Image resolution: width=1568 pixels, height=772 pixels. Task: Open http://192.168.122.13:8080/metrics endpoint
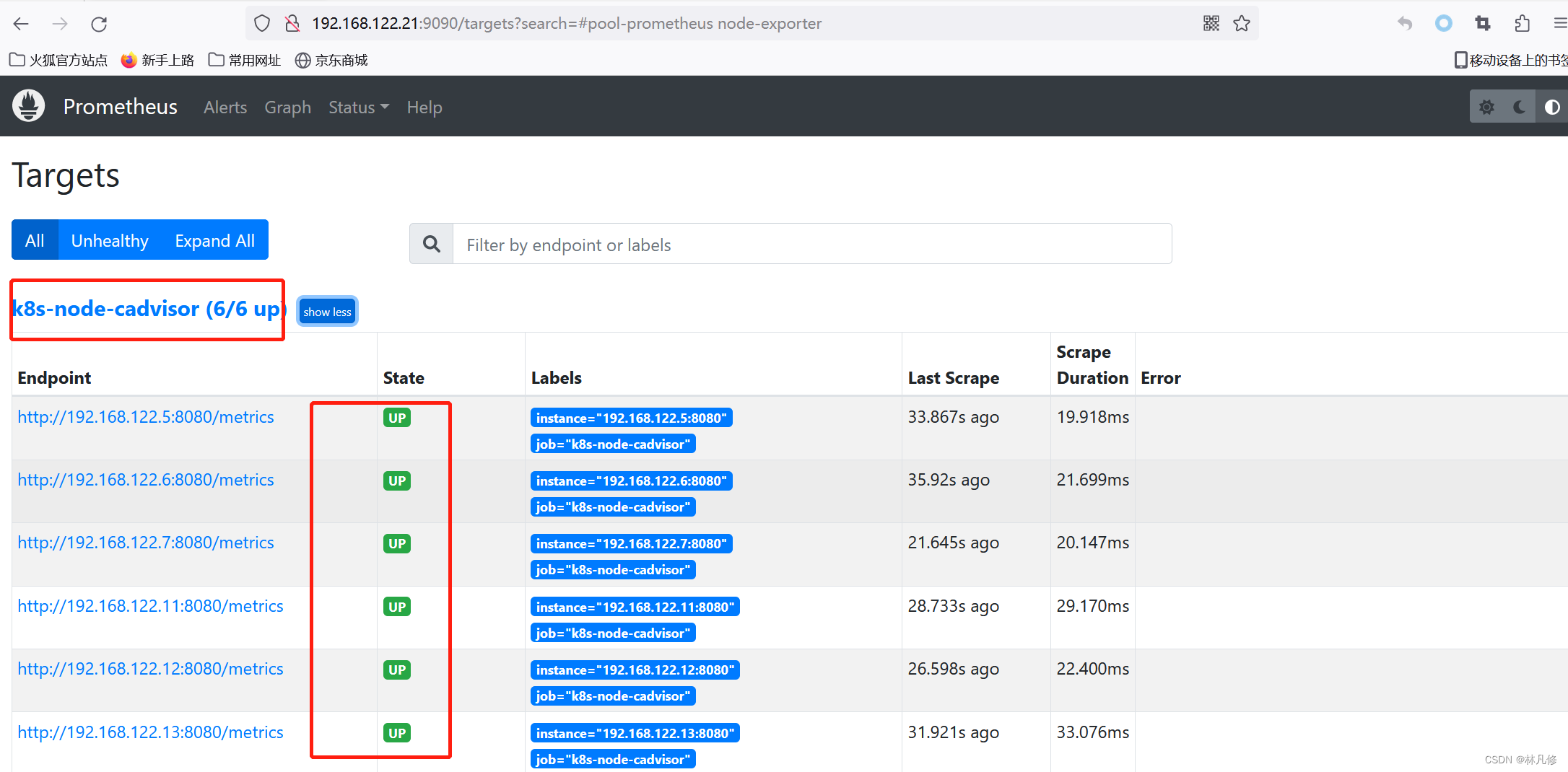[150, 732]
